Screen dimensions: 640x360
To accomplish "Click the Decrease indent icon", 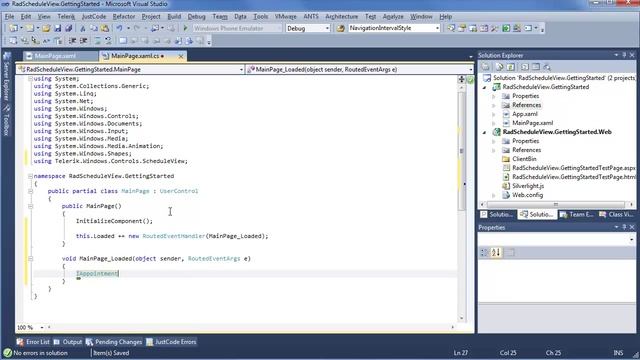I will [72, 40].
